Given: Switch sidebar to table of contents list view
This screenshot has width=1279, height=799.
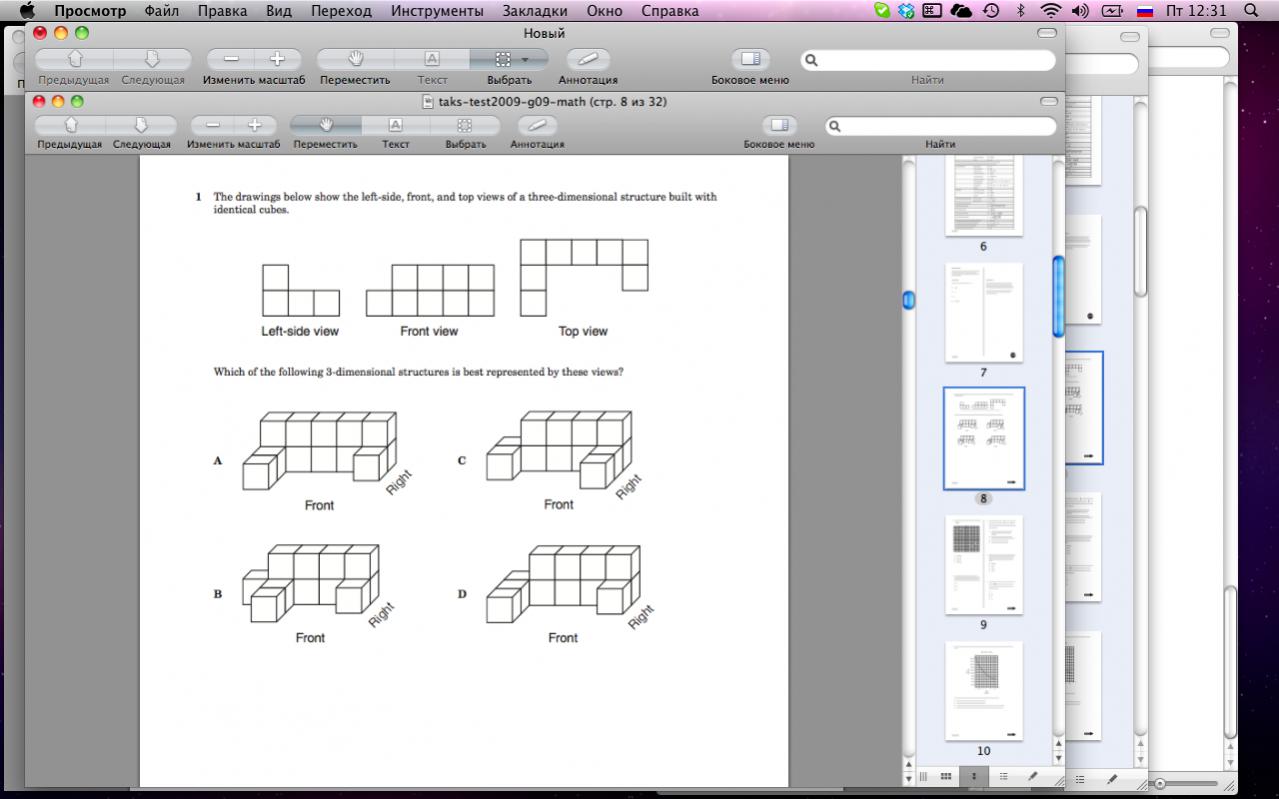Looking at the screenshot, I should click(1002, 777).
